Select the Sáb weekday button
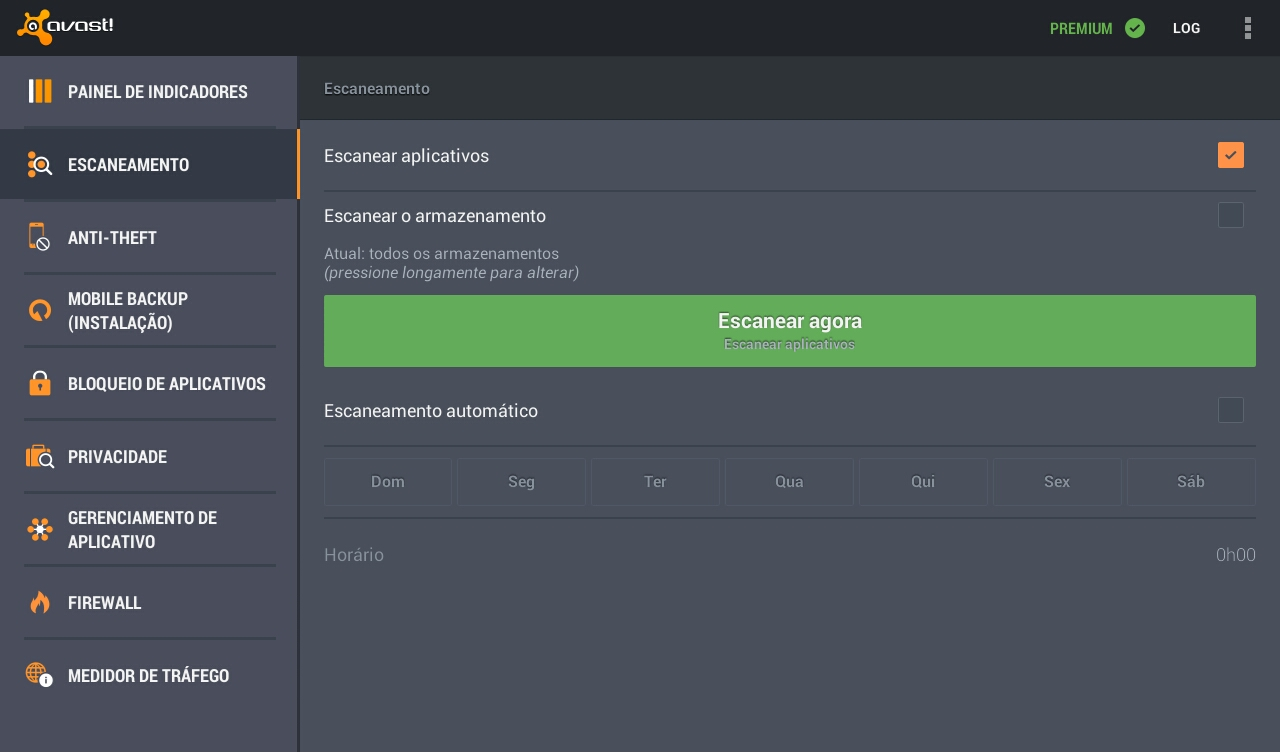This screenshot has width=1280, height=752. 1190,482
